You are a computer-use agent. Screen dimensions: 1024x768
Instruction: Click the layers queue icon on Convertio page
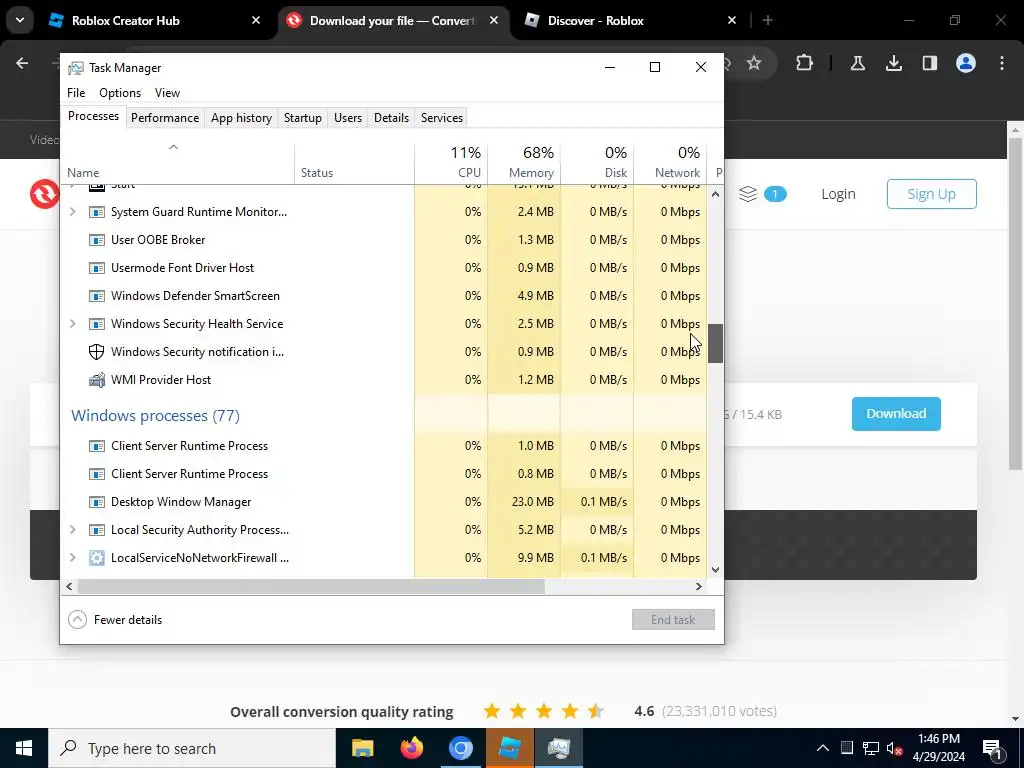(748, 194)
